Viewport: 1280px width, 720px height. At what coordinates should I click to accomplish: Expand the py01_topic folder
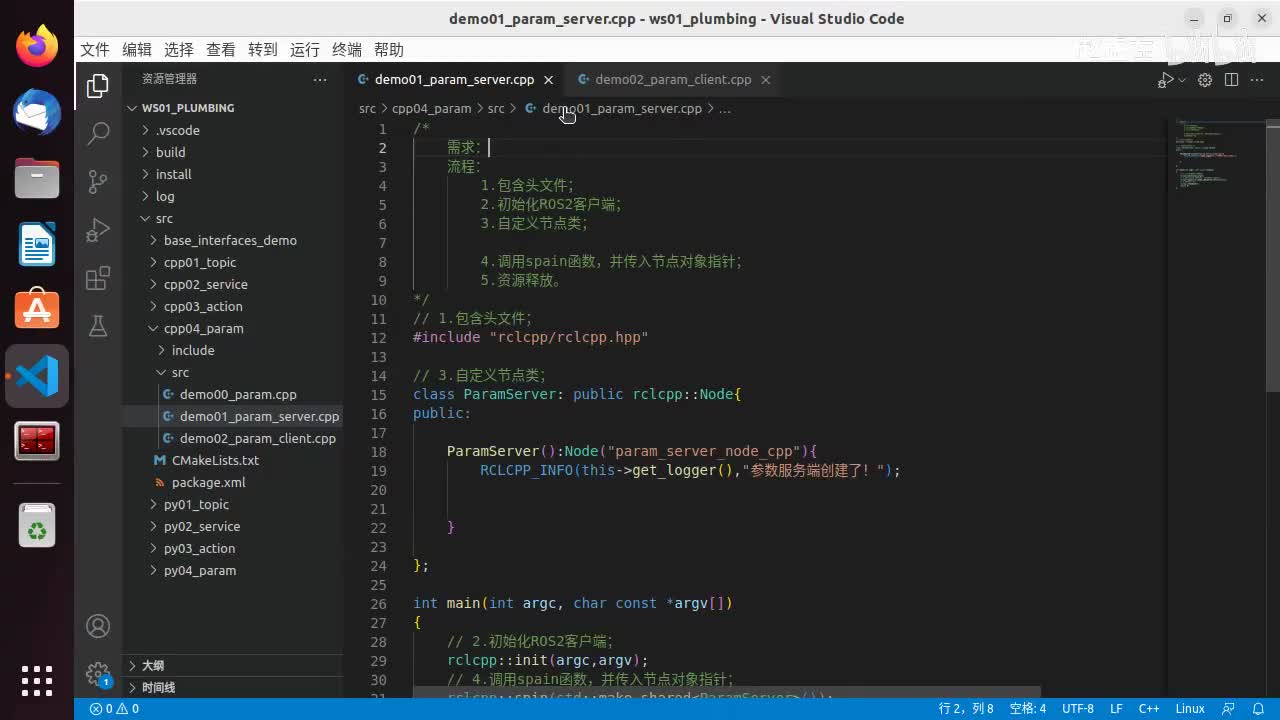pos(233,504)
